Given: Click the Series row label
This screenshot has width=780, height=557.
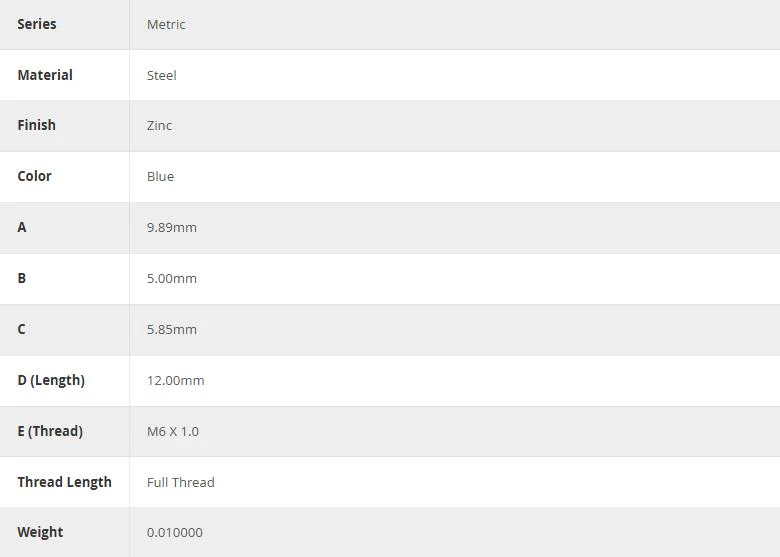Looking at the screenshot, I should [x=37, y=24].
